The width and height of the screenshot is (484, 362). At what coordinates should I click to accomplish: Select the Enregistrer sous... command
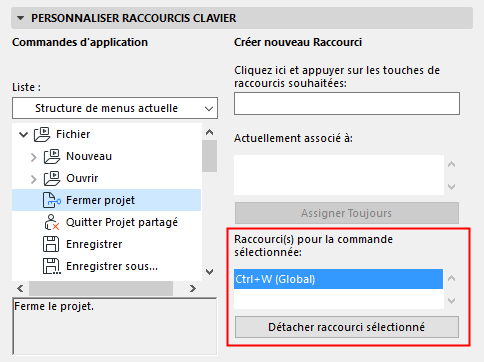(x=112, y=266)
